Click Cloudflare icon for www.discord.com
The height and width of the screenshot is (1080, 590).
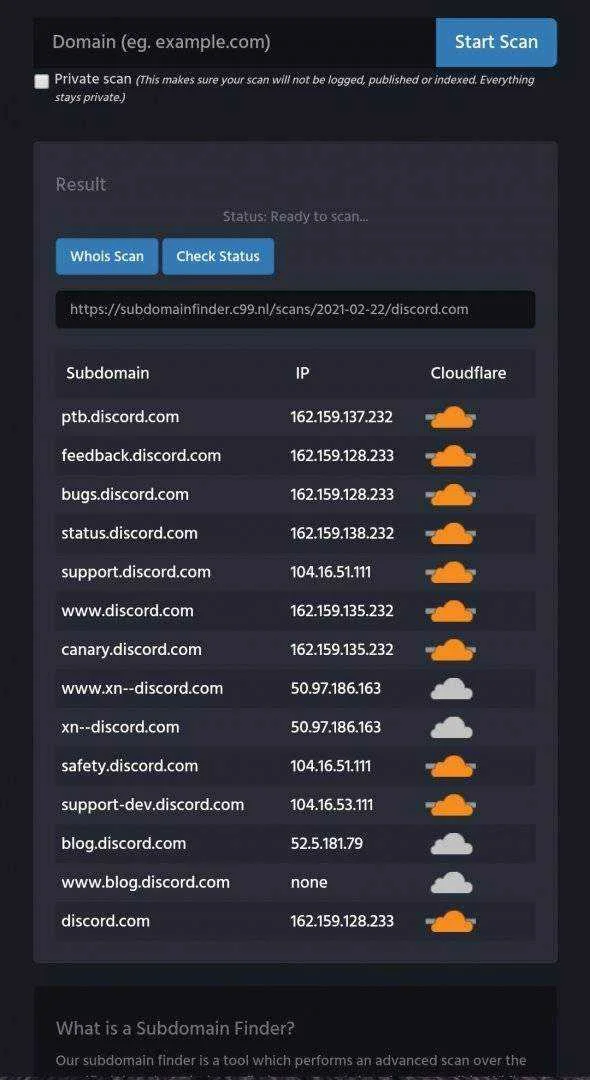(452, 611)
